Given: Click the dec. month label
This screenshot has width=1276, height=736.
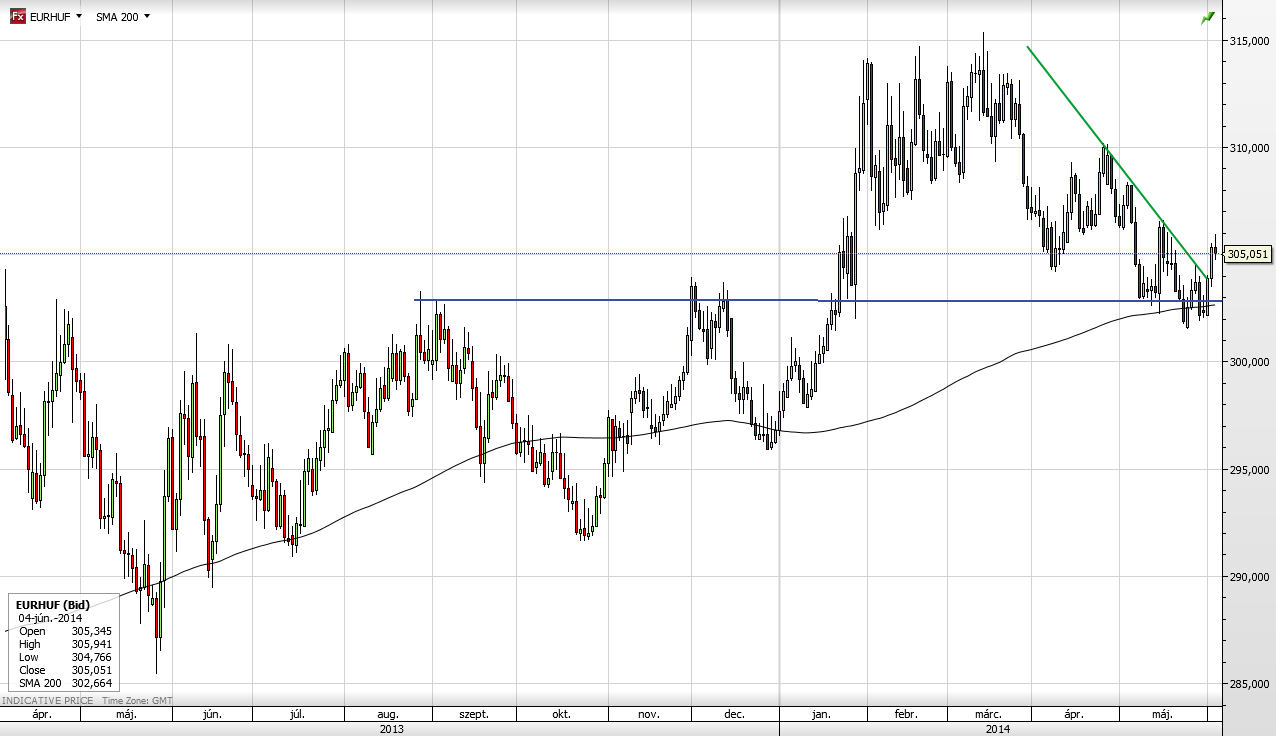Looking at the screenshot, I should 734,715.
